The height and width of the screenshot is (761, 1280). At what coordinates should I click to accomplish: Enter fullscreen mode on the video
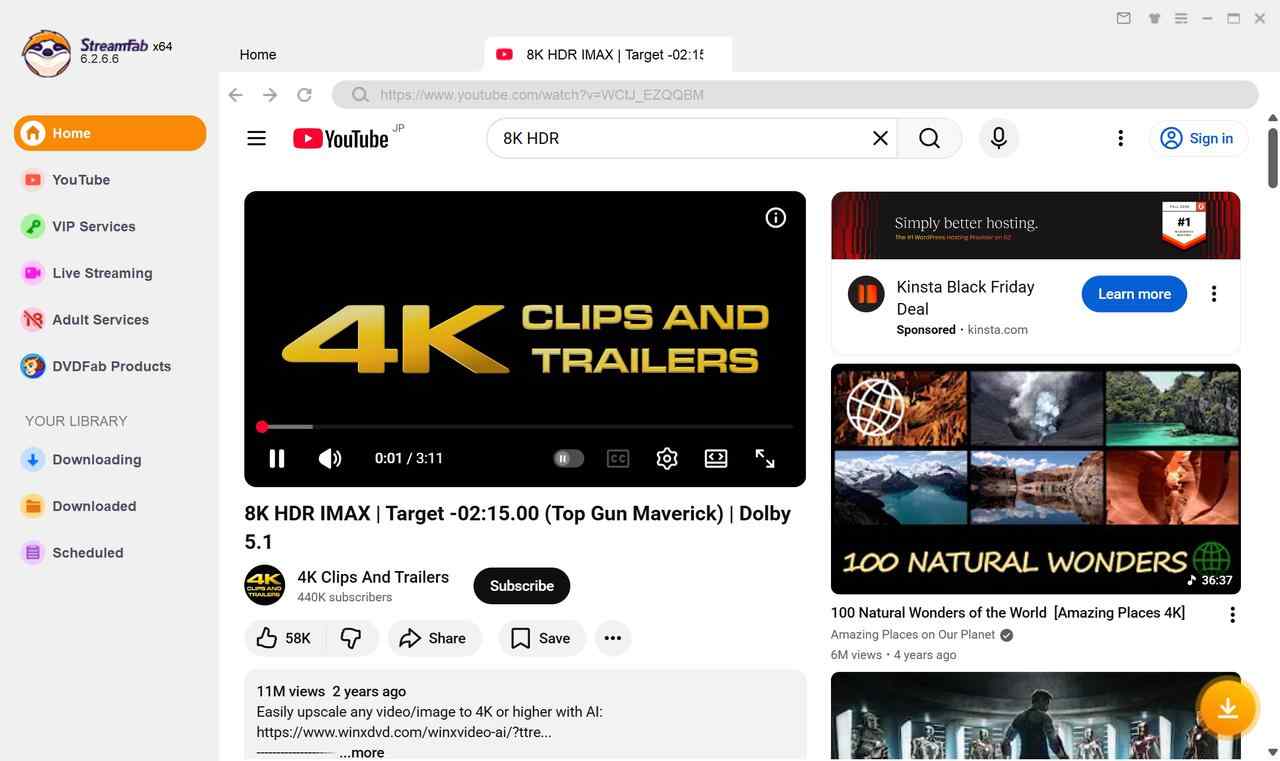point(765,458)
